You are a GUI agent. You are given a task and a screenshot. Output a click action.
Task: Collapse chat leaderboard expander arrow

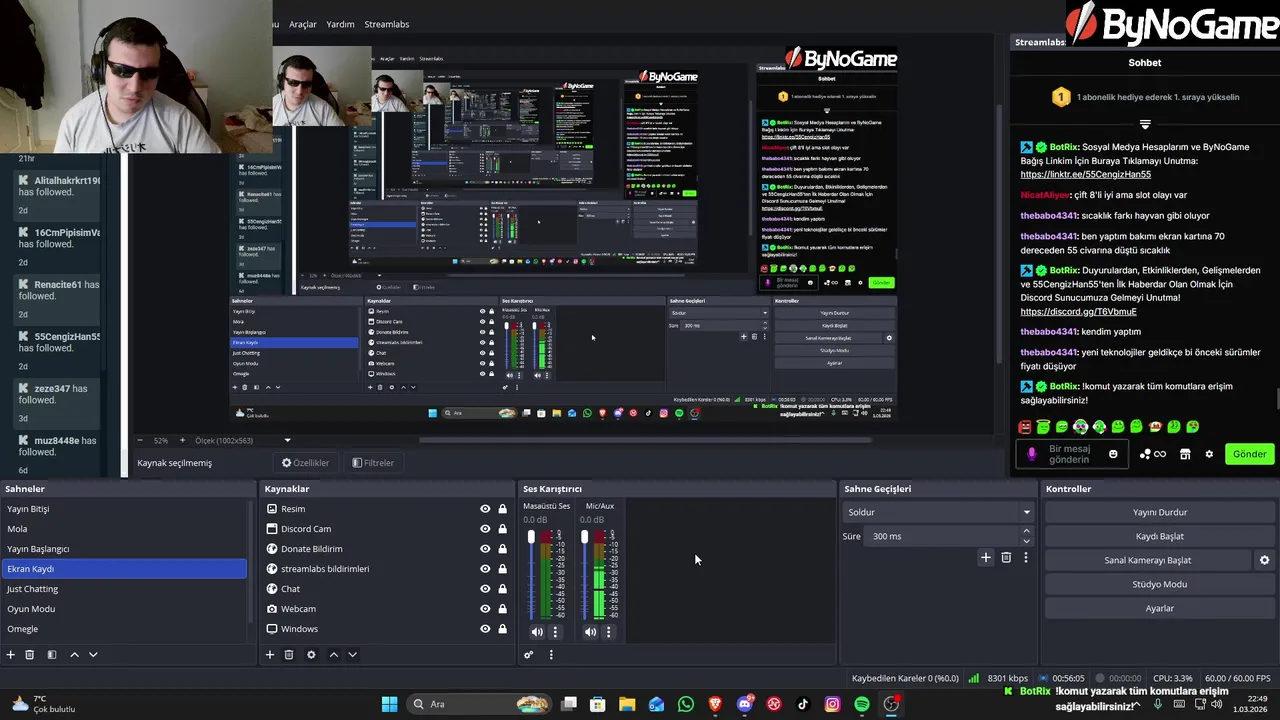tap(1145, 125)
